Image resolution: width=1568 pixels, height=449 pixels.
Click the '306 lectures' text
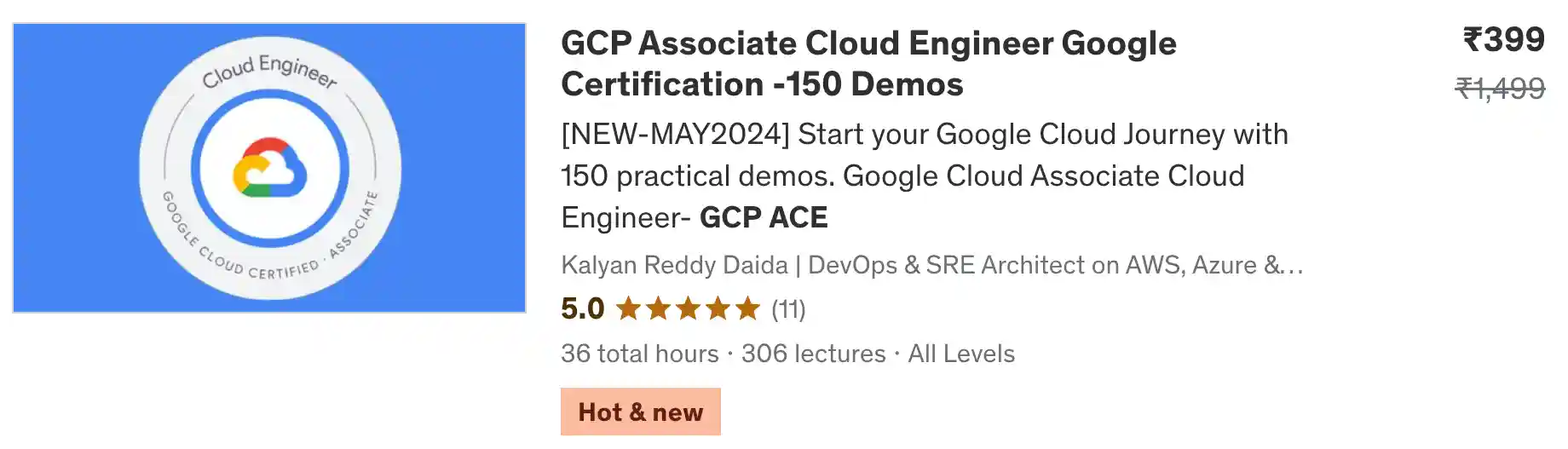(813, 354)
